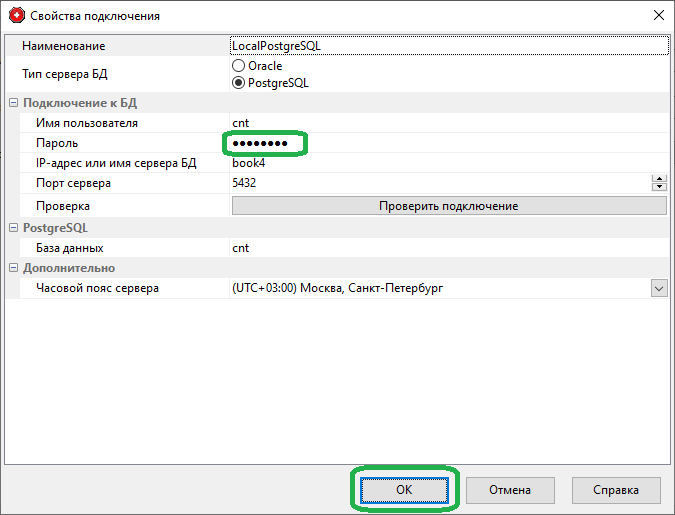Collapse the 'Подключение к БД' section
675x515 pixels.
click(14, 103)
